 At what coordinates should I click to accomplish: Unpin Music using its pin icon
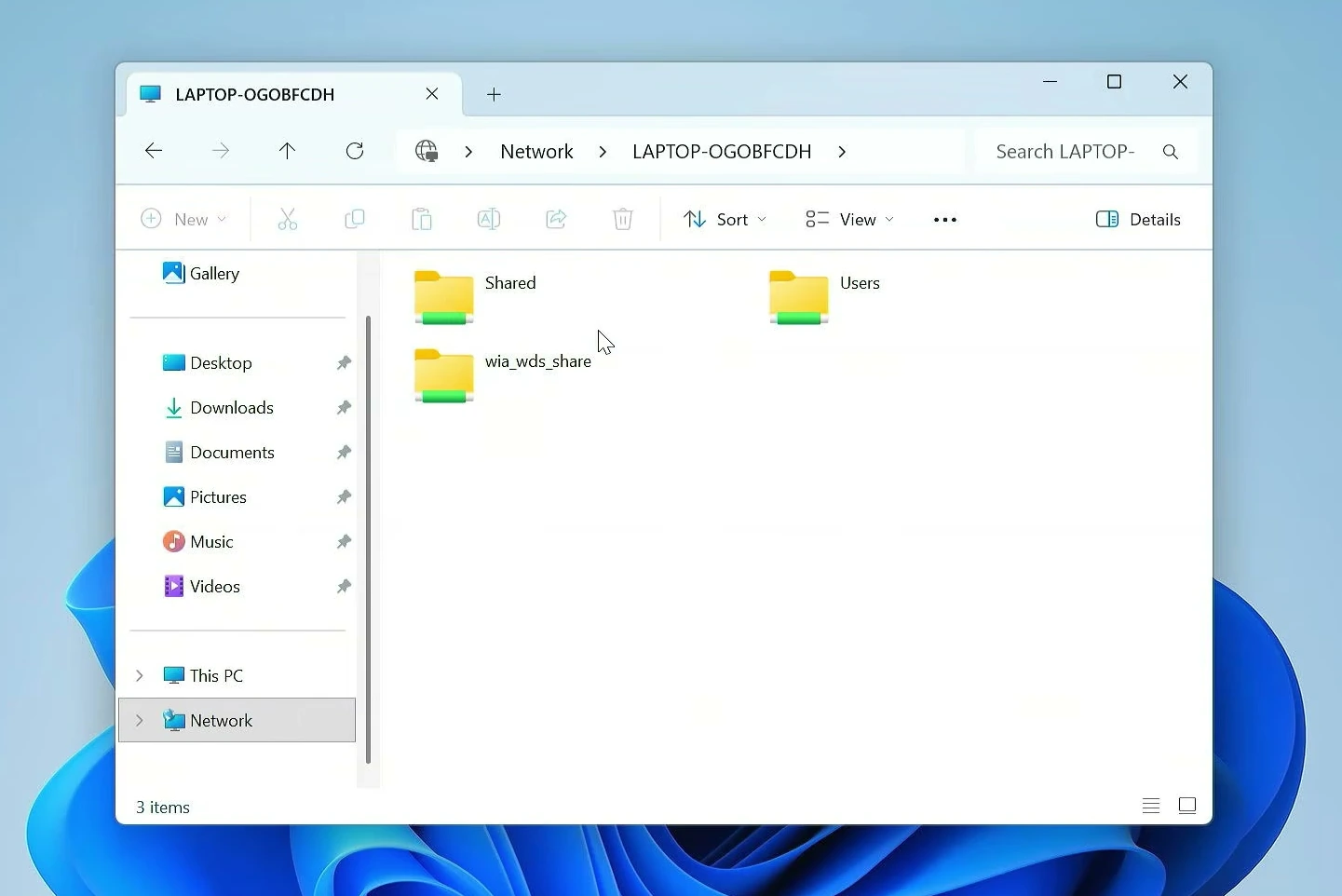click(344, 542)
